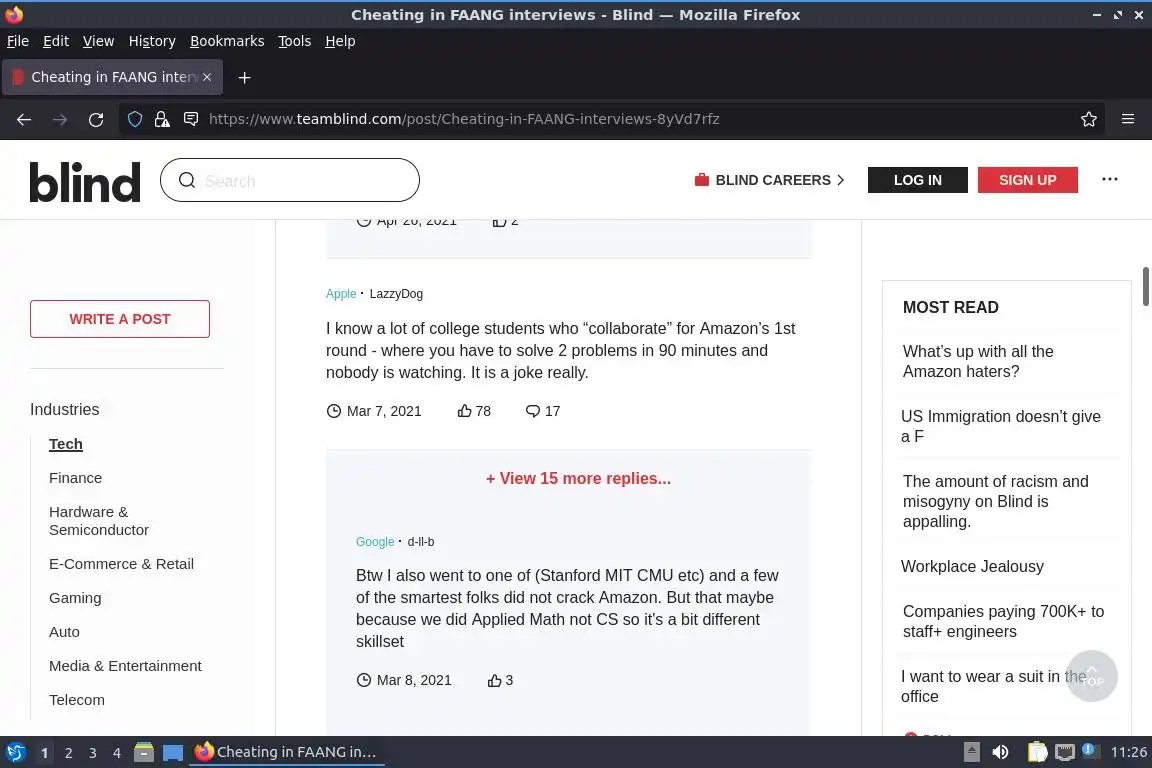The width and height of the screenshot is (1152, 768).
Task: Open the 17 replies comment bubble icon
Action: (533, 411)
